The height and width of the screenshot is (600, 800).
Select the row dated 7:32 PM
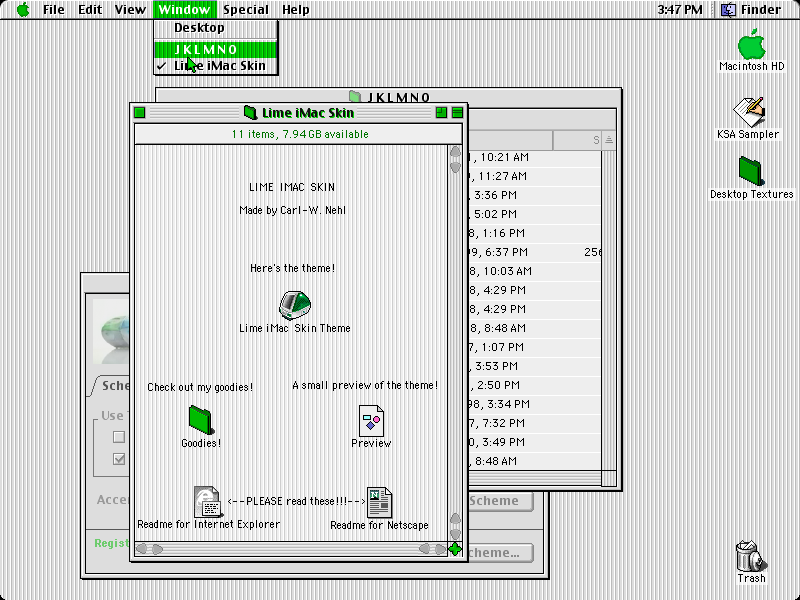click(534, 423)
